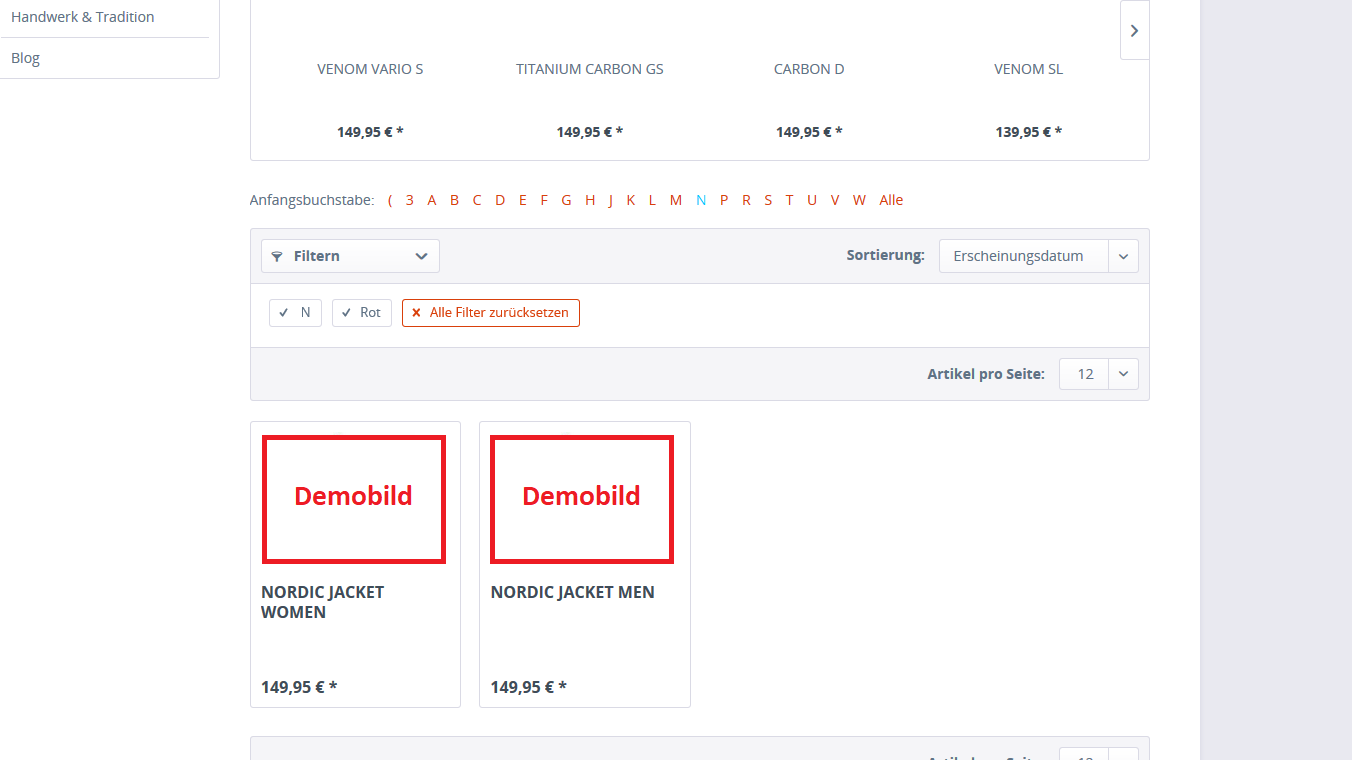Image resolution: width=1352 pixels, height=760 pixels.
Task: Open NORDIC JACKET MEN title link
Action: pyautogui.click(x=573, y=592)
